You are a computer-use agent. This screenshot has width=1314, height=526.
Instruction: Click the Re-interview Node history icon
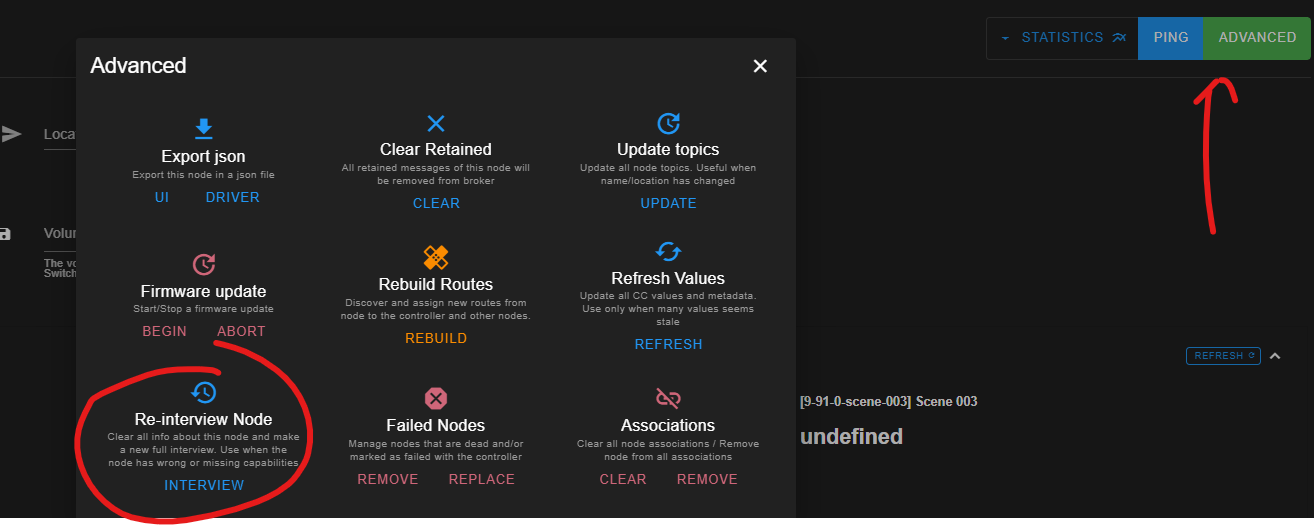(203, 392)
